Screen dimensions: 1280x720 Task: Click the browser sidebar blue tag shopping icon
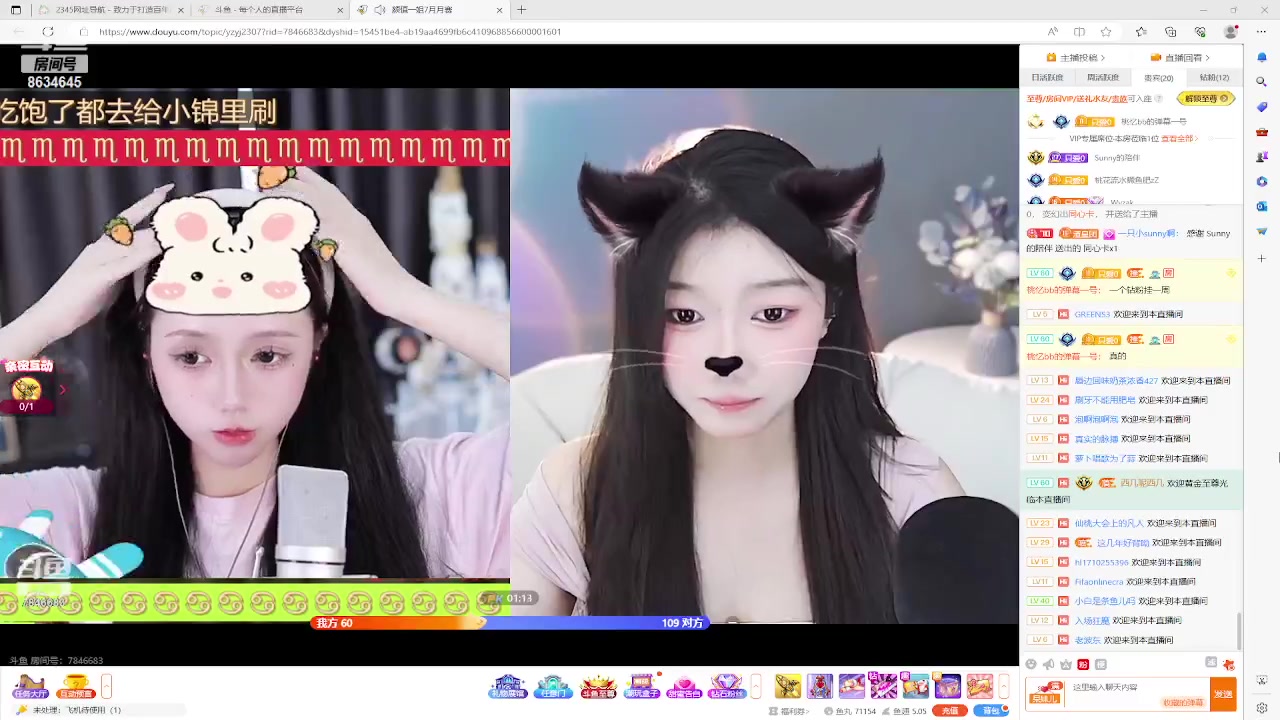coord(1262,106)
